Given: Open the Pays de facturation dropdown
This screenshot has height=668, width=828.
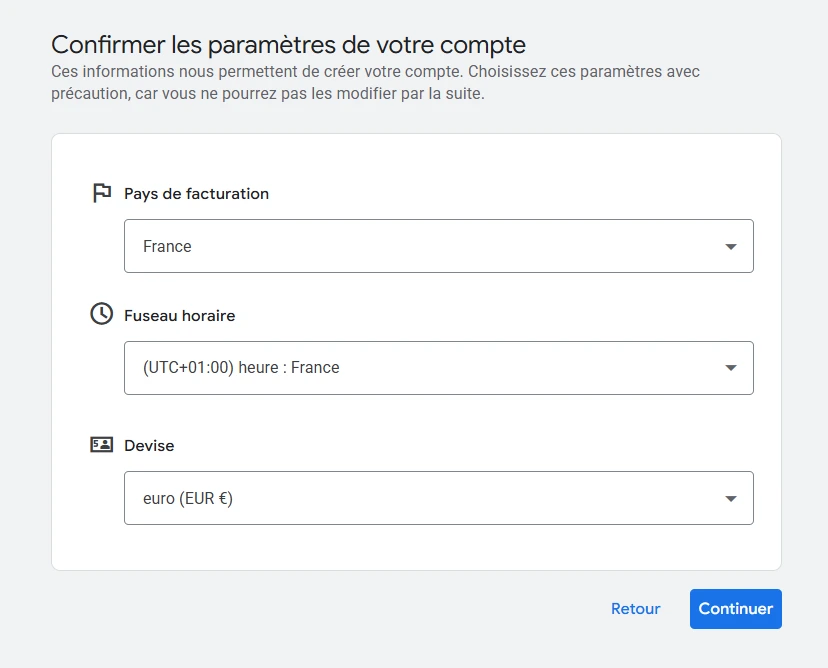Looking at the screenshot, I should [x=438, y=246].
